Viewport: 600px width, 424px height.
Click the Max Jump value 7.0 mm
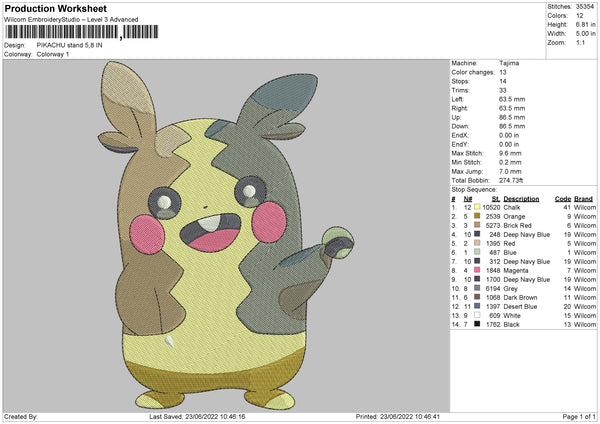tap(510, 171)
